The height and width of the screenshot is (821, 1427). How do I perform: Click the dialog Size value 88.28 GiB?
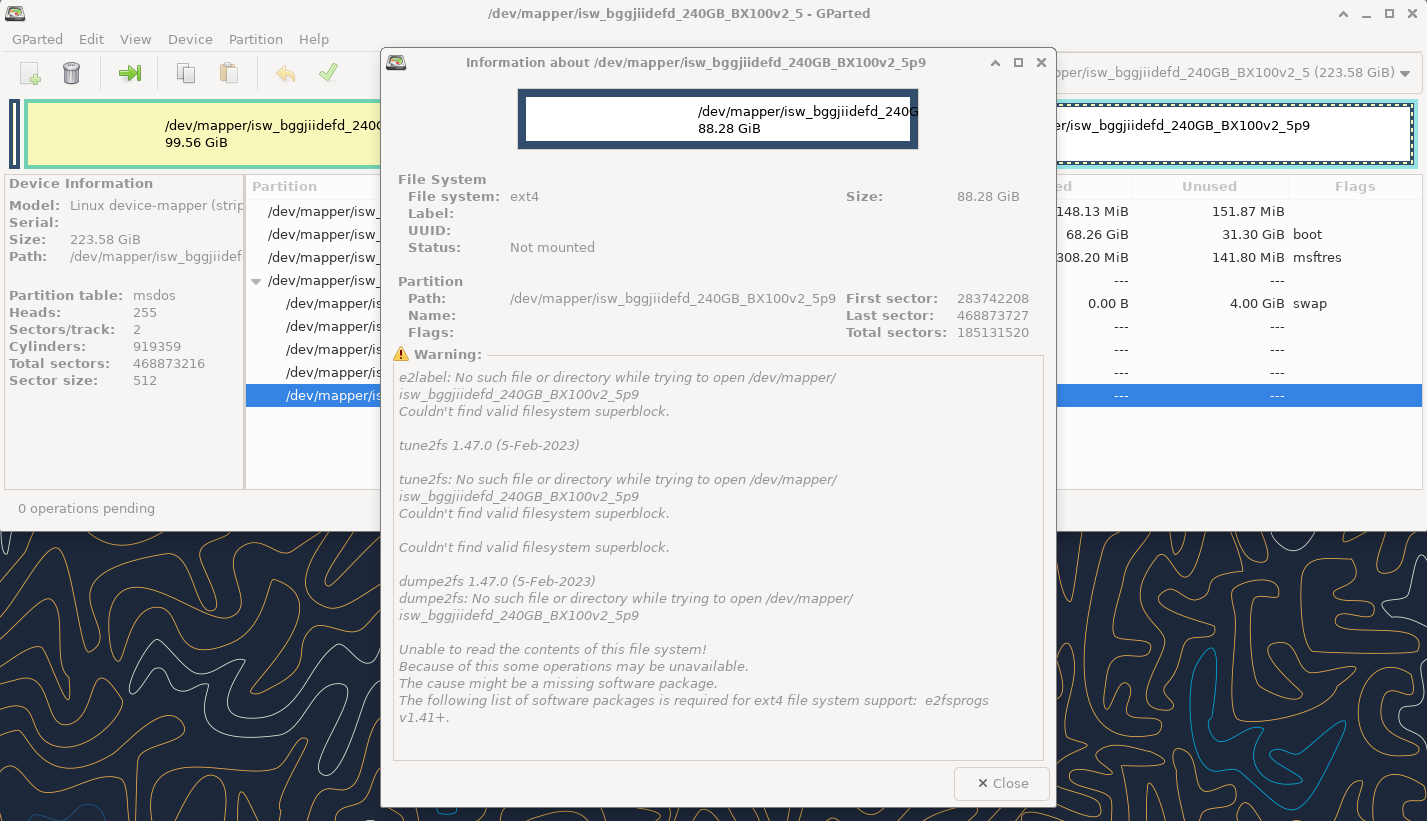(x=988, y=197)
